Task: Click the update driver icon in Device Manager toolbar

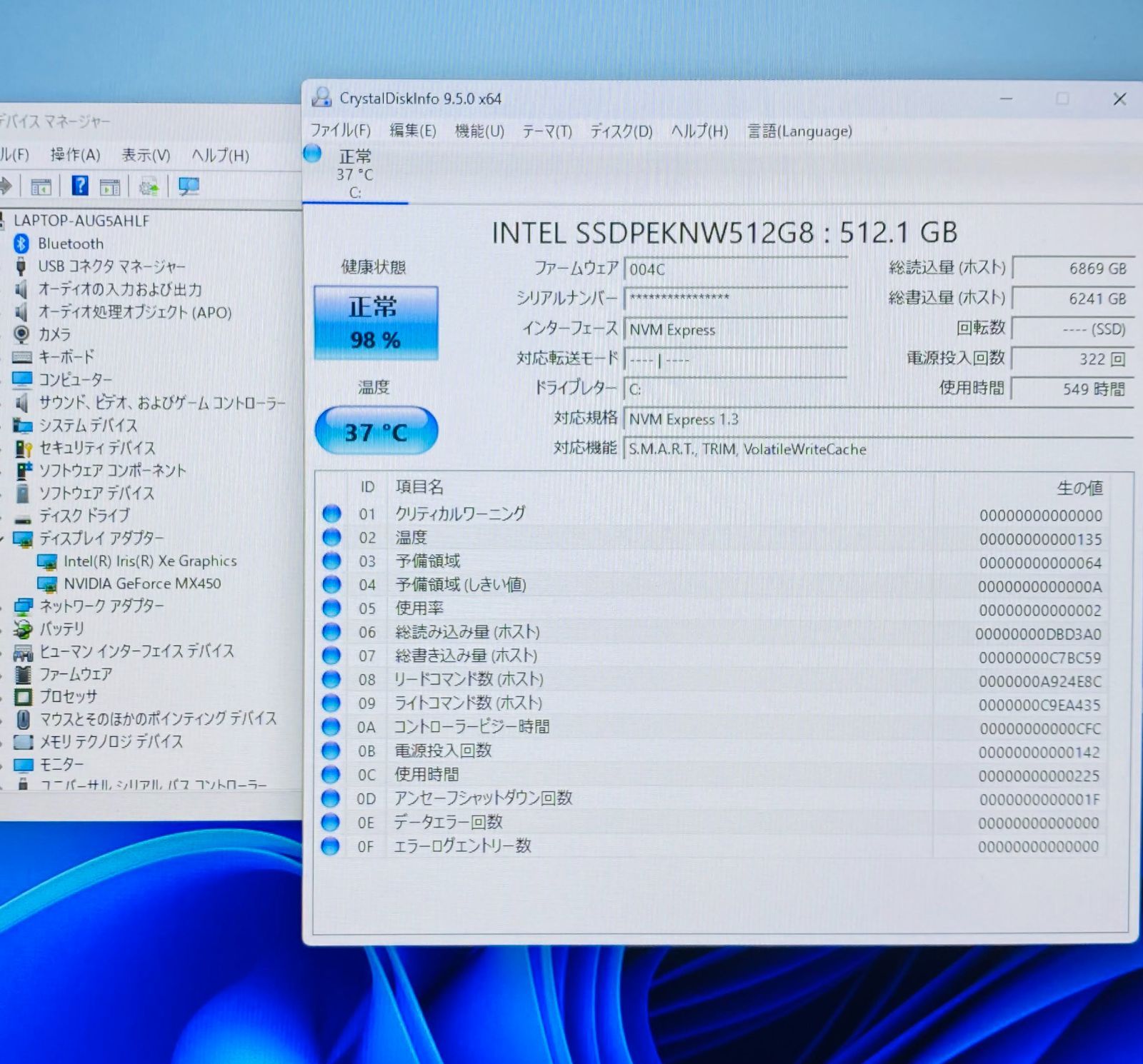Action: (149, 187)
